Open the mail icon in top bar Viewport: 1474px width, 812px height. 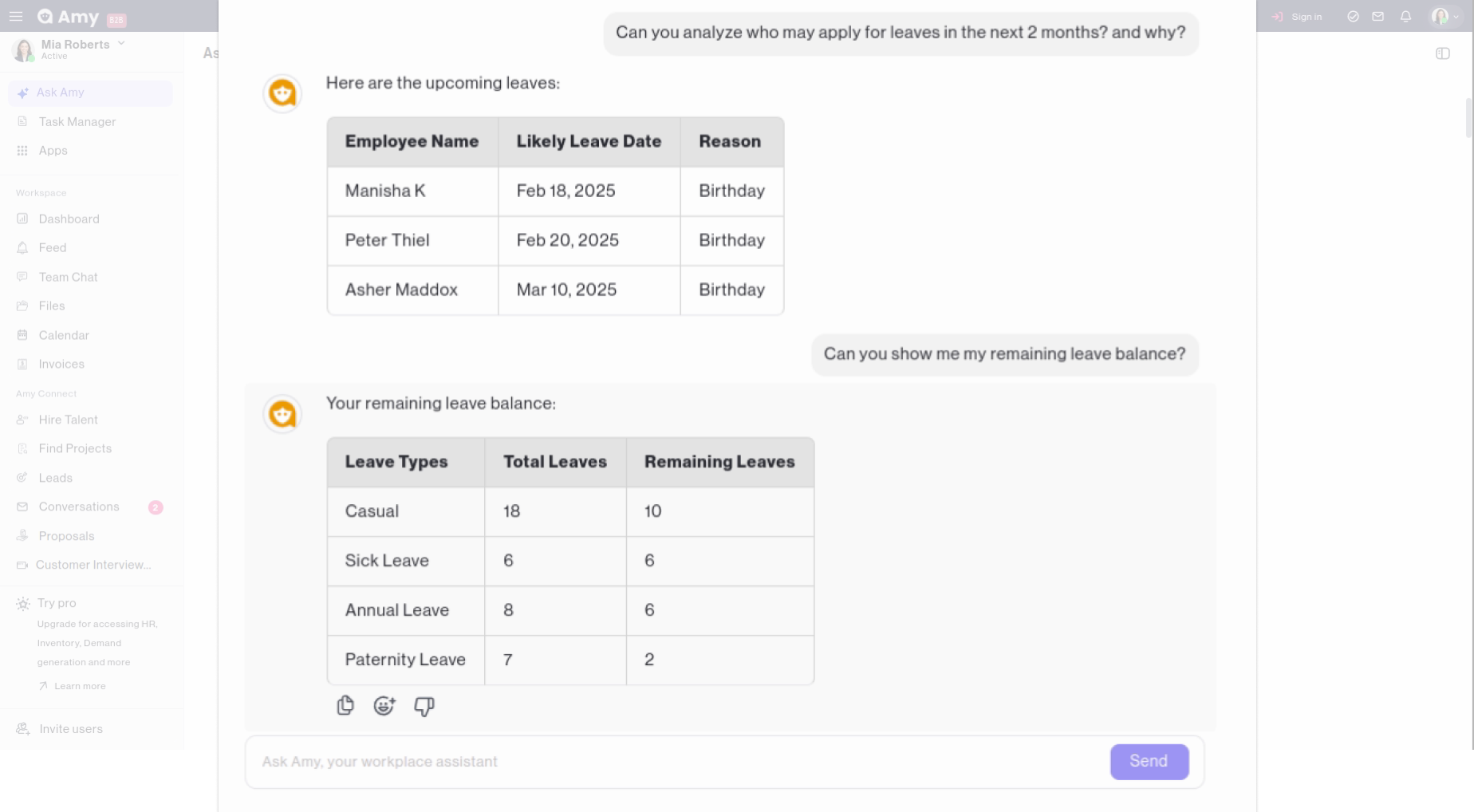1377,16
